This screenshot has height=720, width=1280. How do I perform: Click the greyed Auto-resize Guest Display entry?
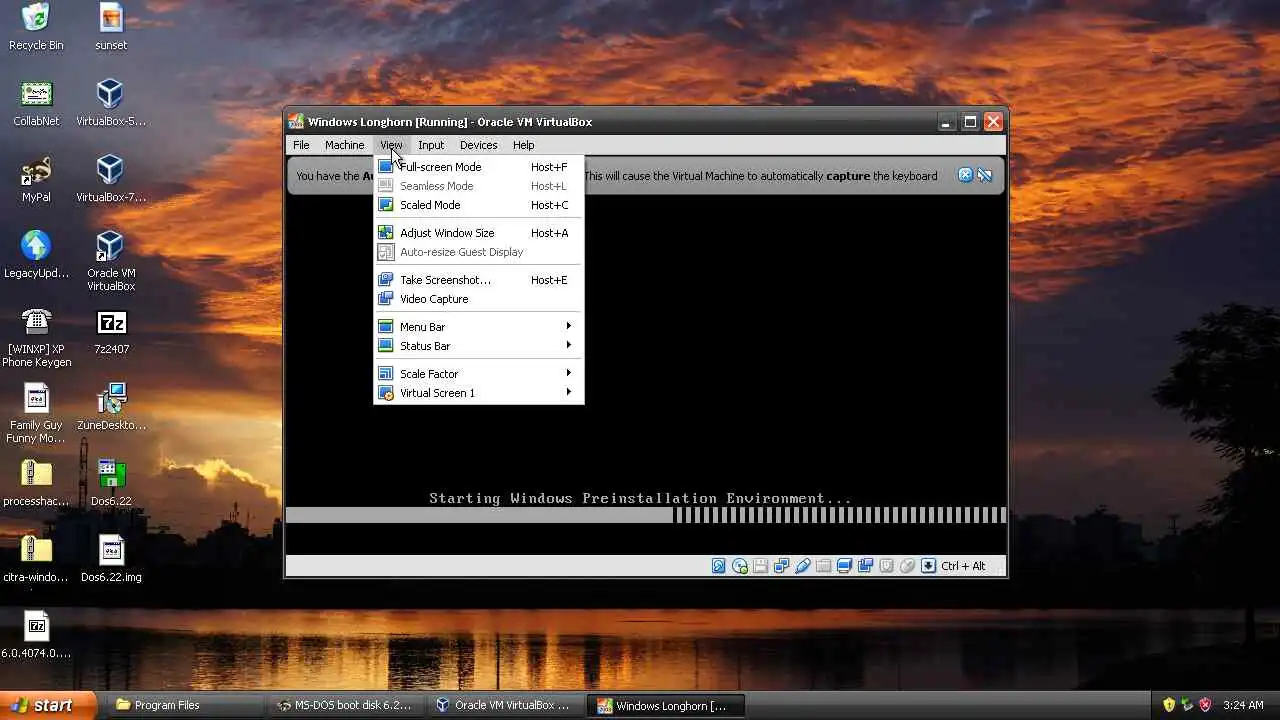pos(478,252)
